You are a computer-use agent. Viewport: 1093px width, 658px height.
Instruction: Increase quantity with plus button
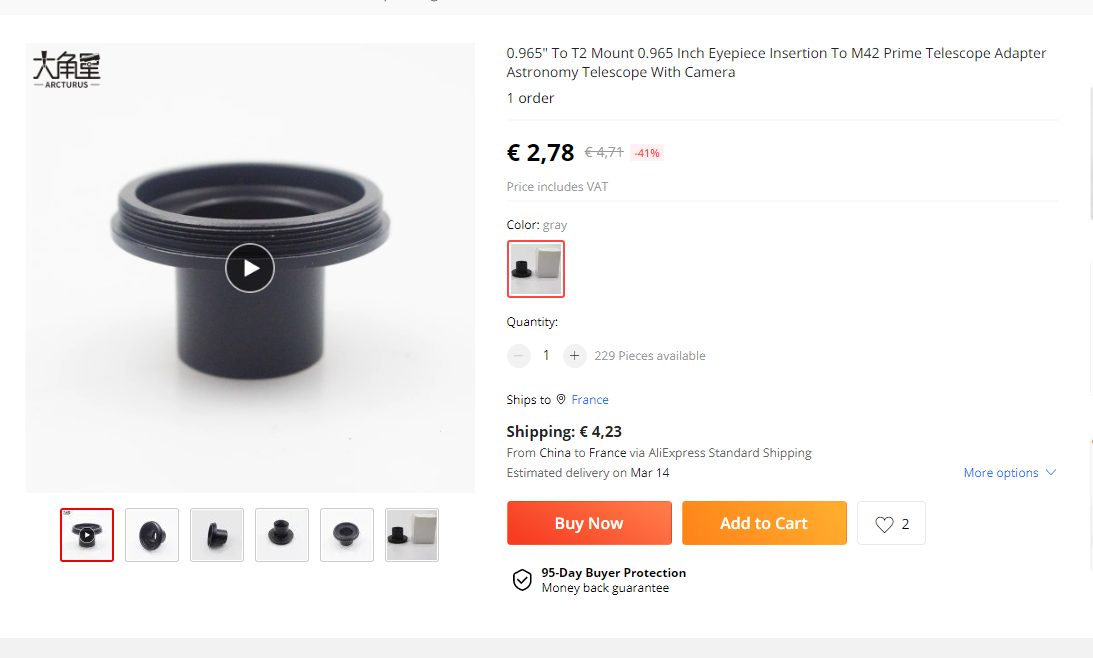(x=574, y=355)
